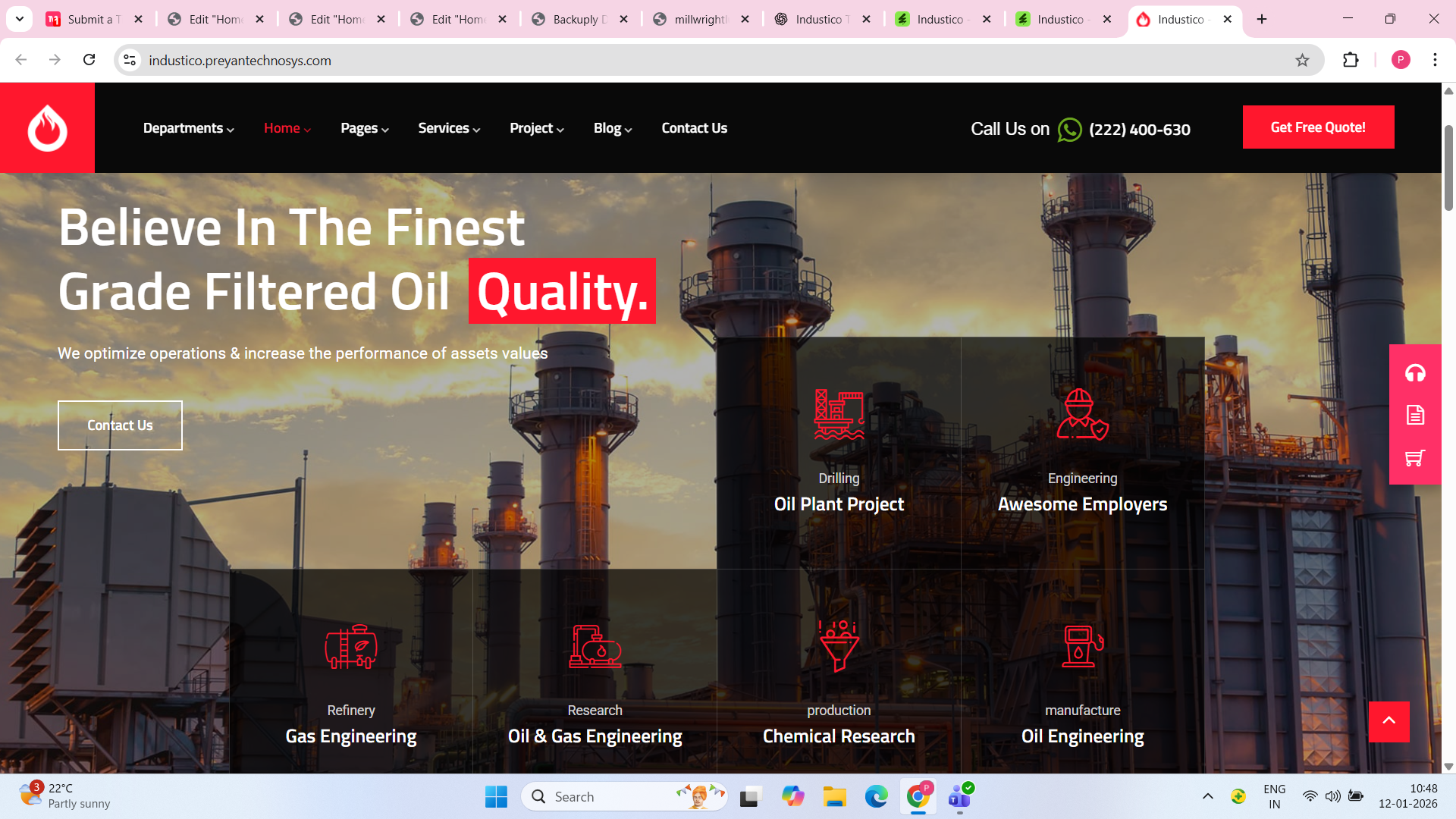
Task: Click the Refinery Gas Engineering tank icon
Action: pyautogui.click(x=351, y=647)
